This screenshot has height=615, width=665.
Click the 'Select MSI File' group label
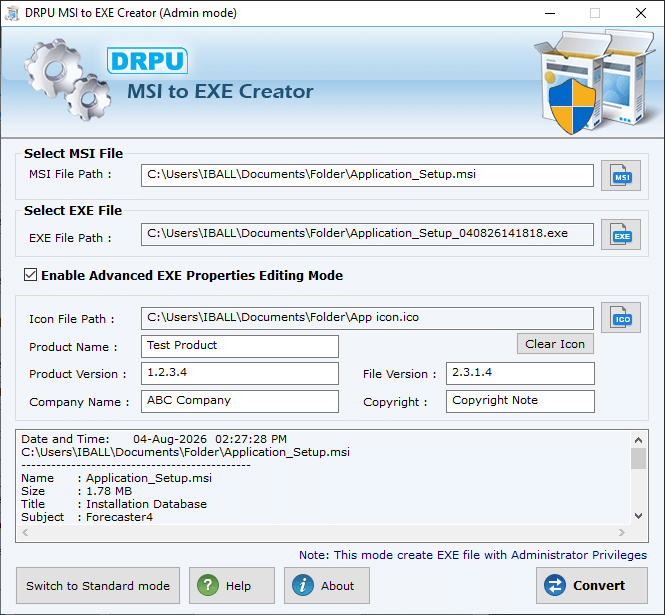(73, 153)
